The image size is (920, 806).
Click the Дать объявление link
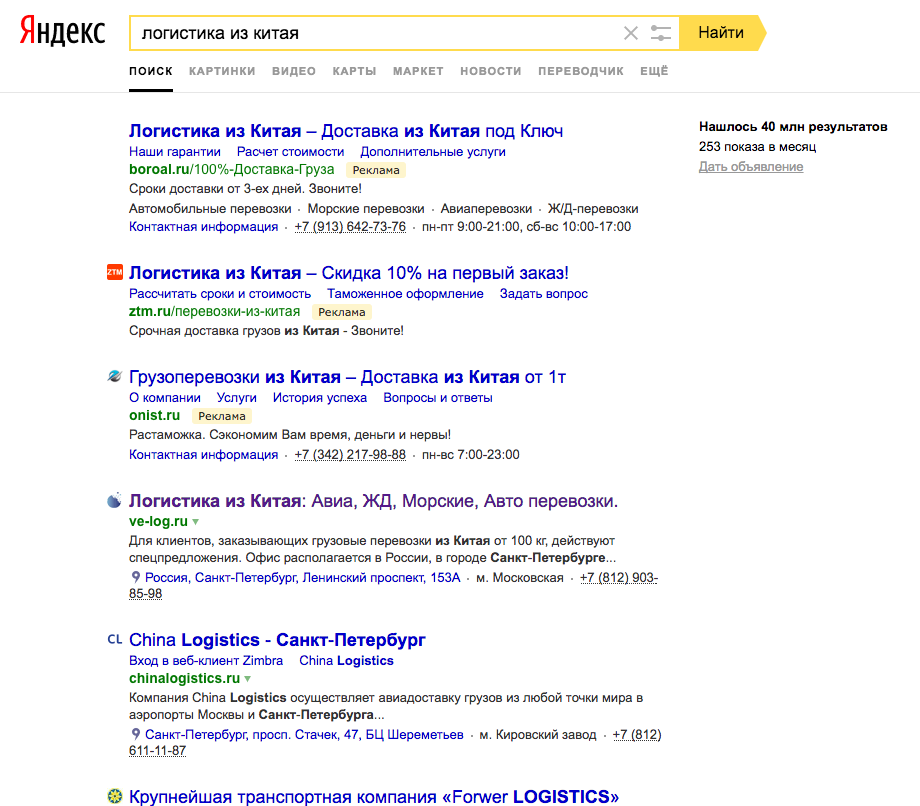coord(751,167)
